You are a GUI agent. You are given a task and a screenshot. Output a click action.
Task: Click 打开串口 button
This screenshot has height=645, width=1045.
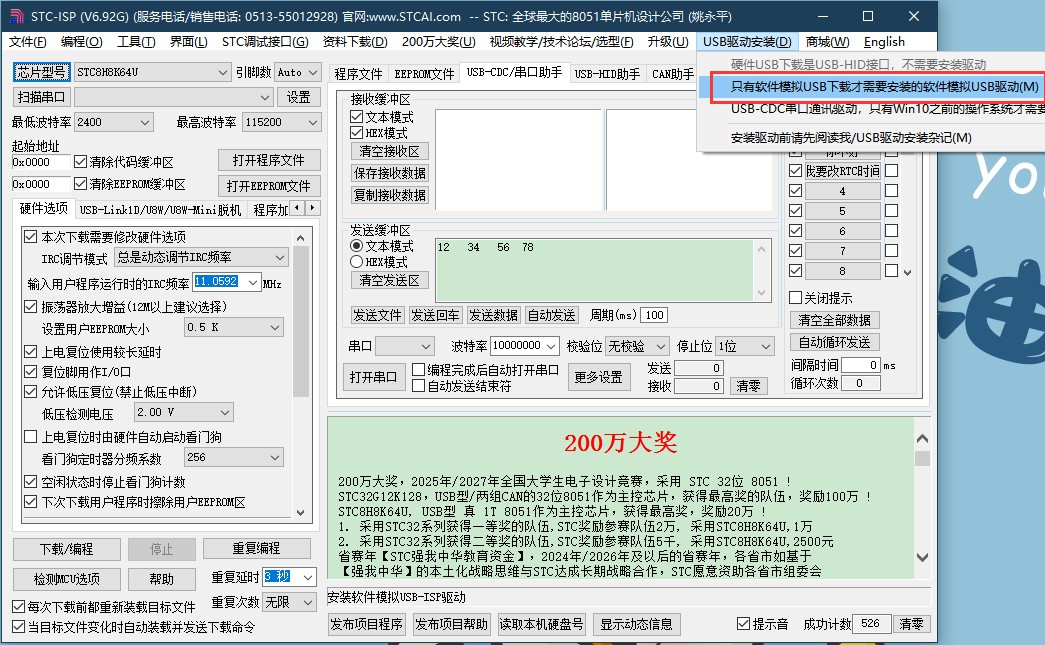coord(373,377)
